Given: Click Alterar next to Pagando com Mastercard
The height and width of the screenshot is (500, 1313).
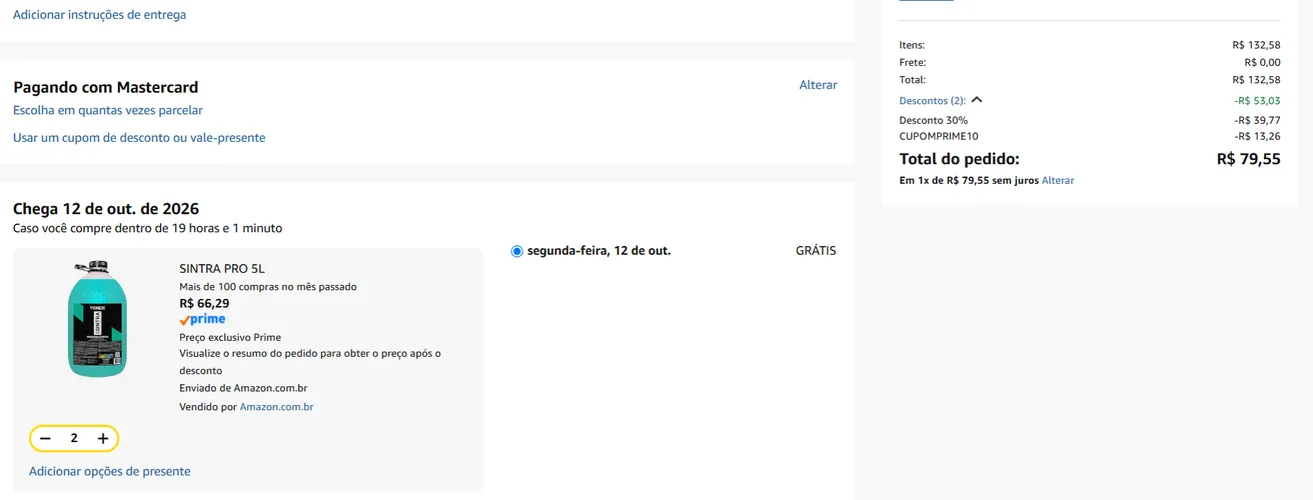Looking at the screenshot, I should coord(818,85).
